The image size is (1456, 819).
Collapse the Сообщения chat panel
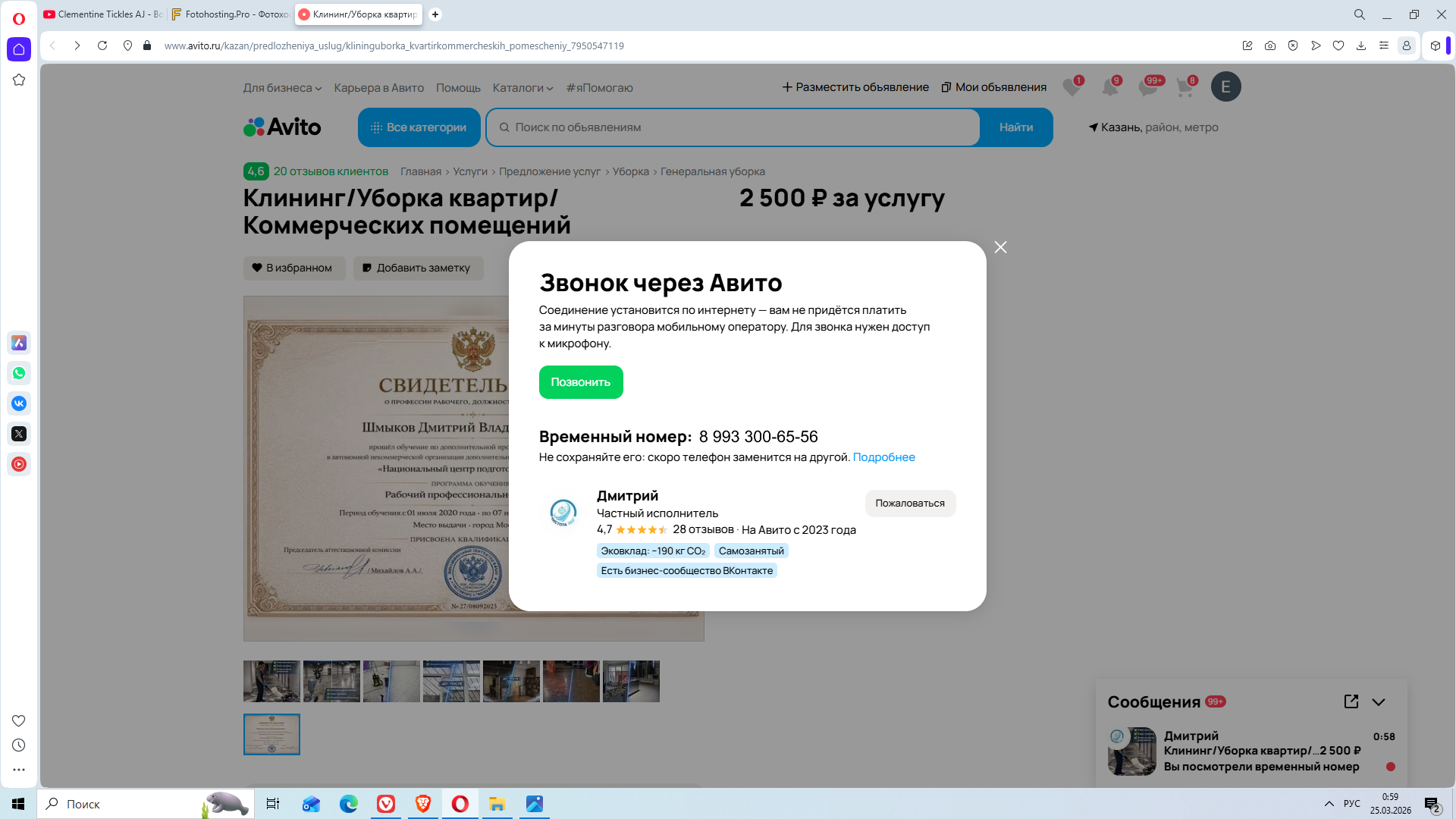click(x=1379, y=702)
